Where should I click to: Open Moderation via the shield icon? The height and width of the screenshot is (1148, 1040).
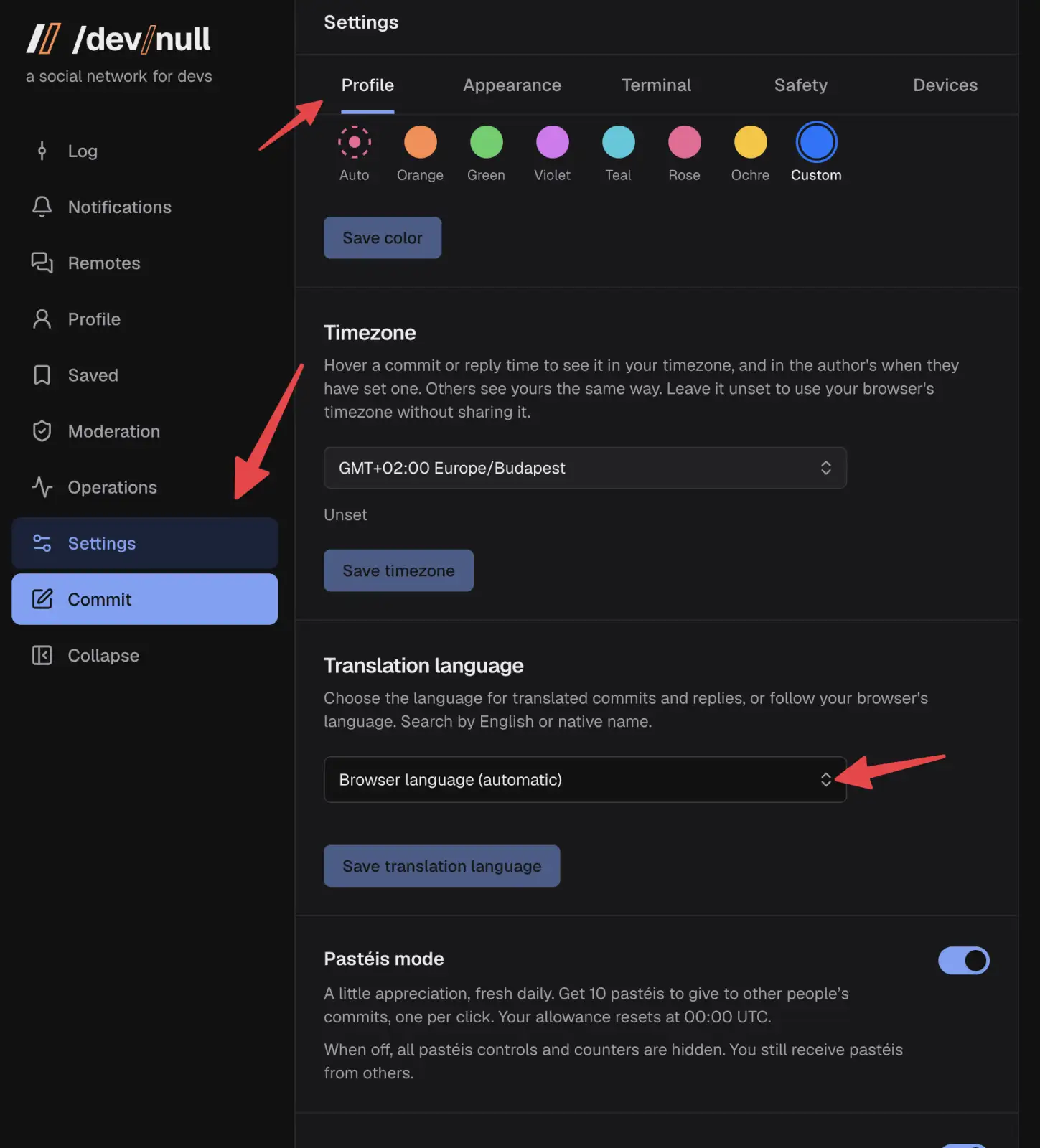pyautogui.click(x=42, y=430)
